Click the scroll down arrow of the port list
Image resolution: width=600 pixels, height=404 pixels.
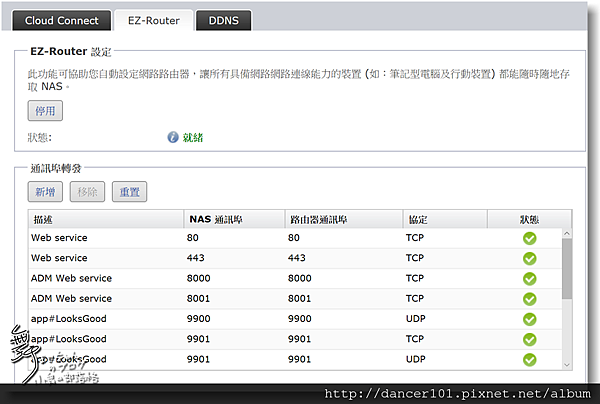pyautogui.click(x=567, y=365)
